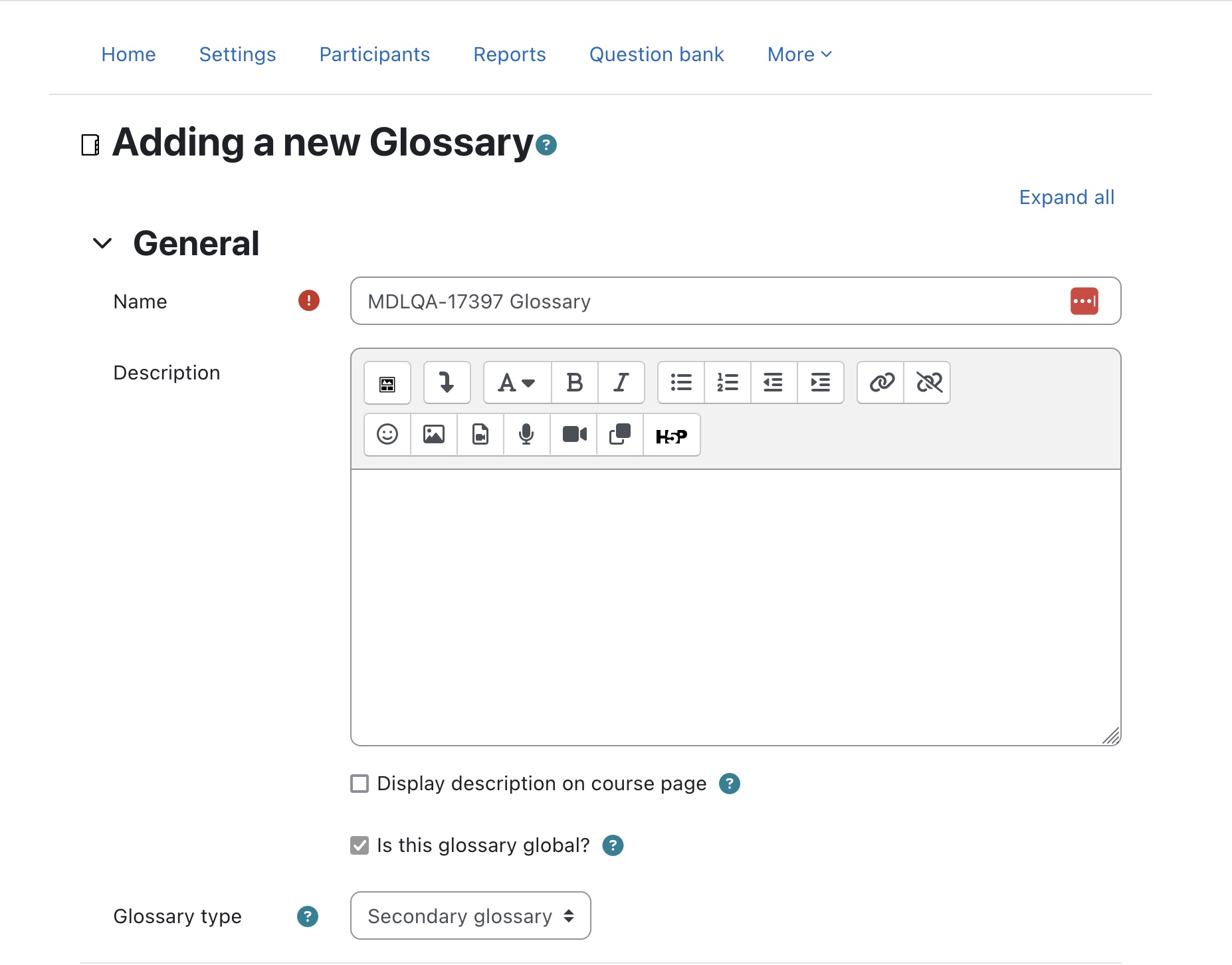Click inside the Description text area
The height and width of the screenshot is (965, 1232).
coord(736,607)
